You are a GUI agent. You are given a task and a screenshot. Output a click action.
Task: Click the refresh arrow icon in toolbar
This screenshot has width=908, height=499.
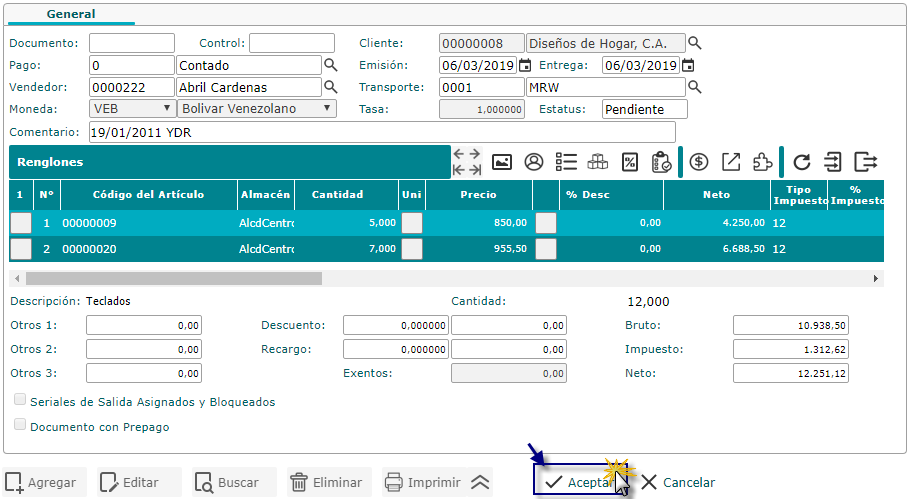802,162
